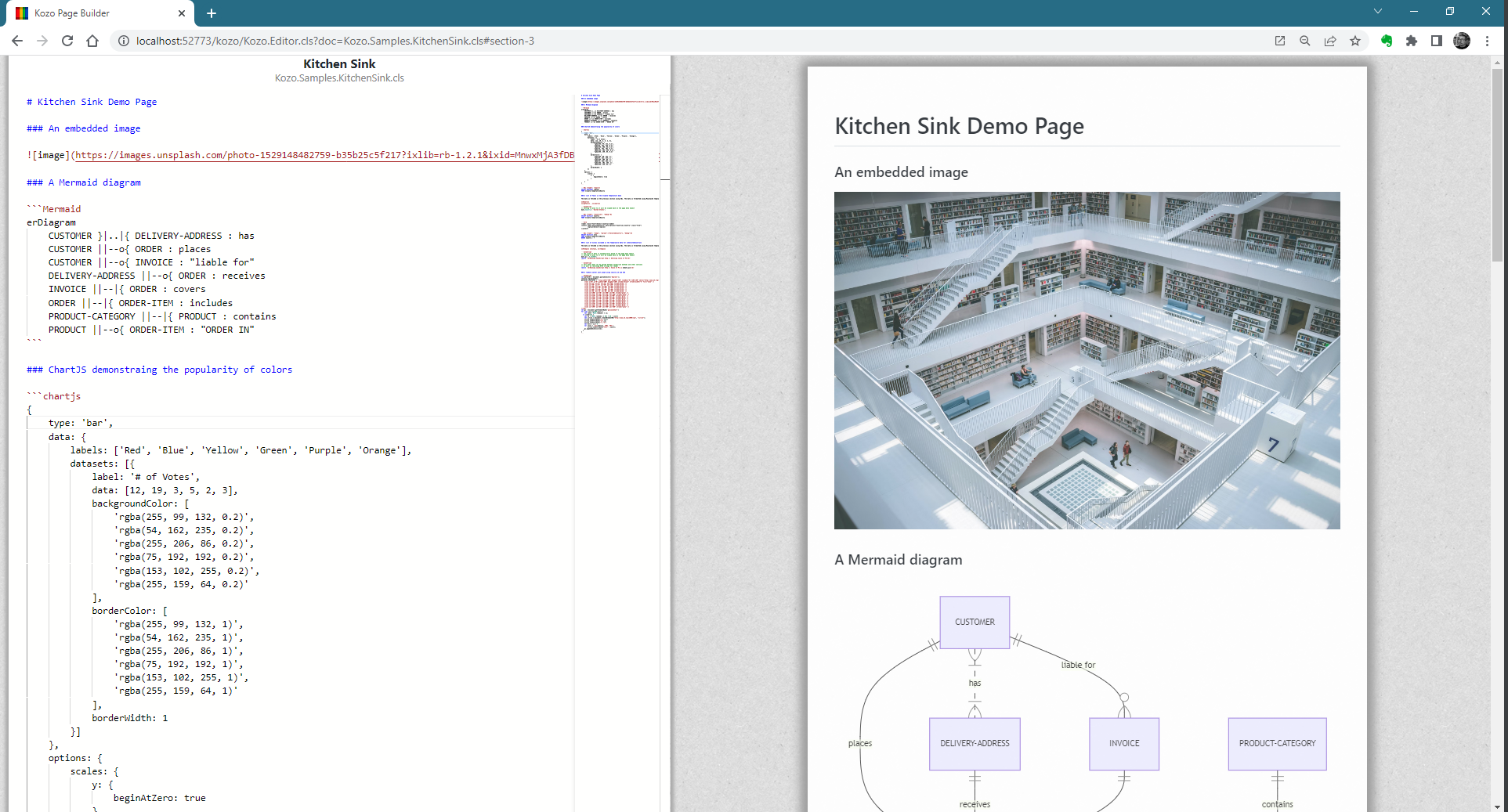This screenshot has height=812, width=1508.
Task: Open page in external app icon
Action: click(x=1280, y=41)
